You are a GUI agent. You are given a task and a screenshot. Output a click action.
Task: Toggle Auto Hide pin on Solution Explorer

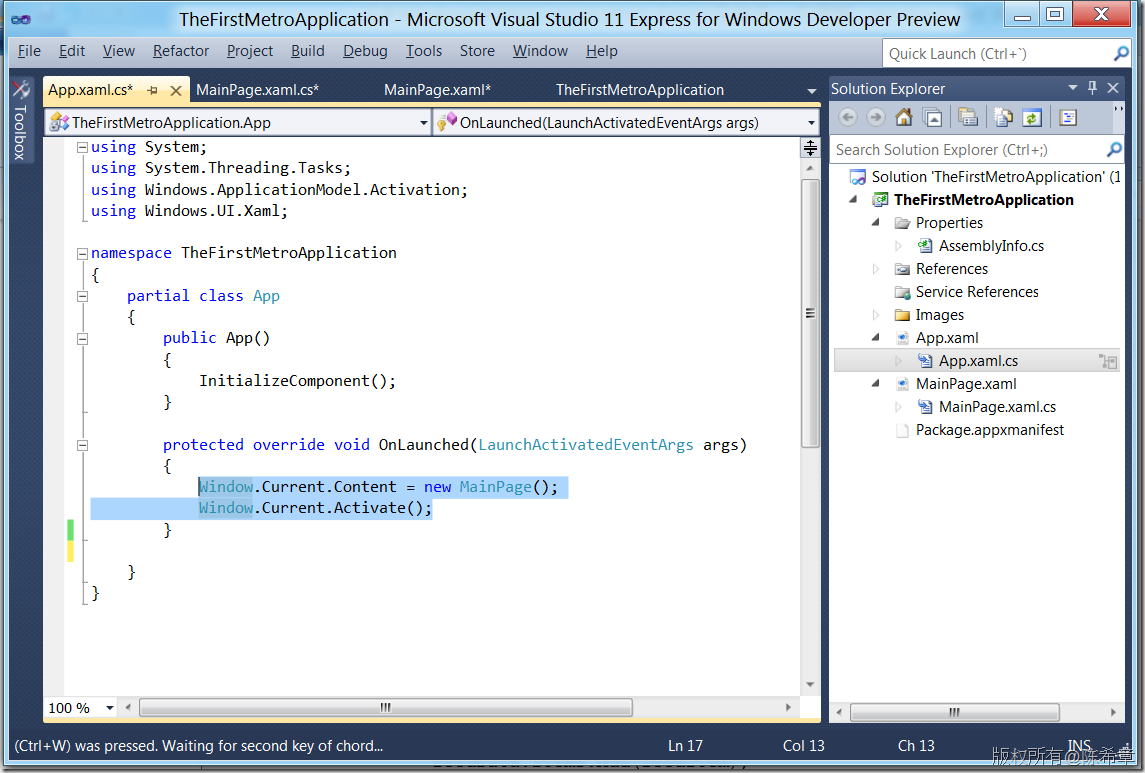tap(1092, 88)
